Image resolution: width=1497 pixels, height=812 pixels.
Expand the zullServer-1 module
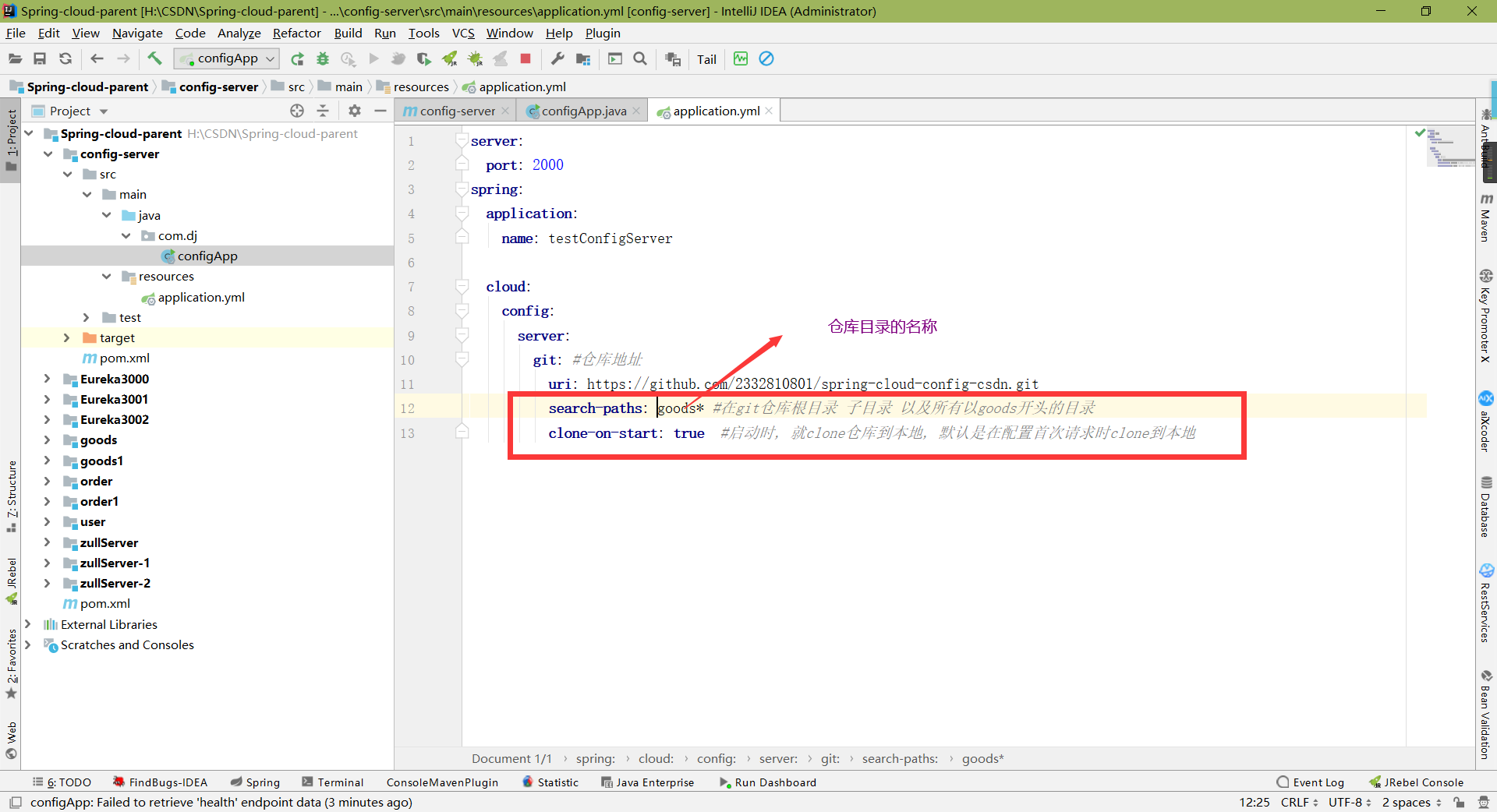pos(48,563)
